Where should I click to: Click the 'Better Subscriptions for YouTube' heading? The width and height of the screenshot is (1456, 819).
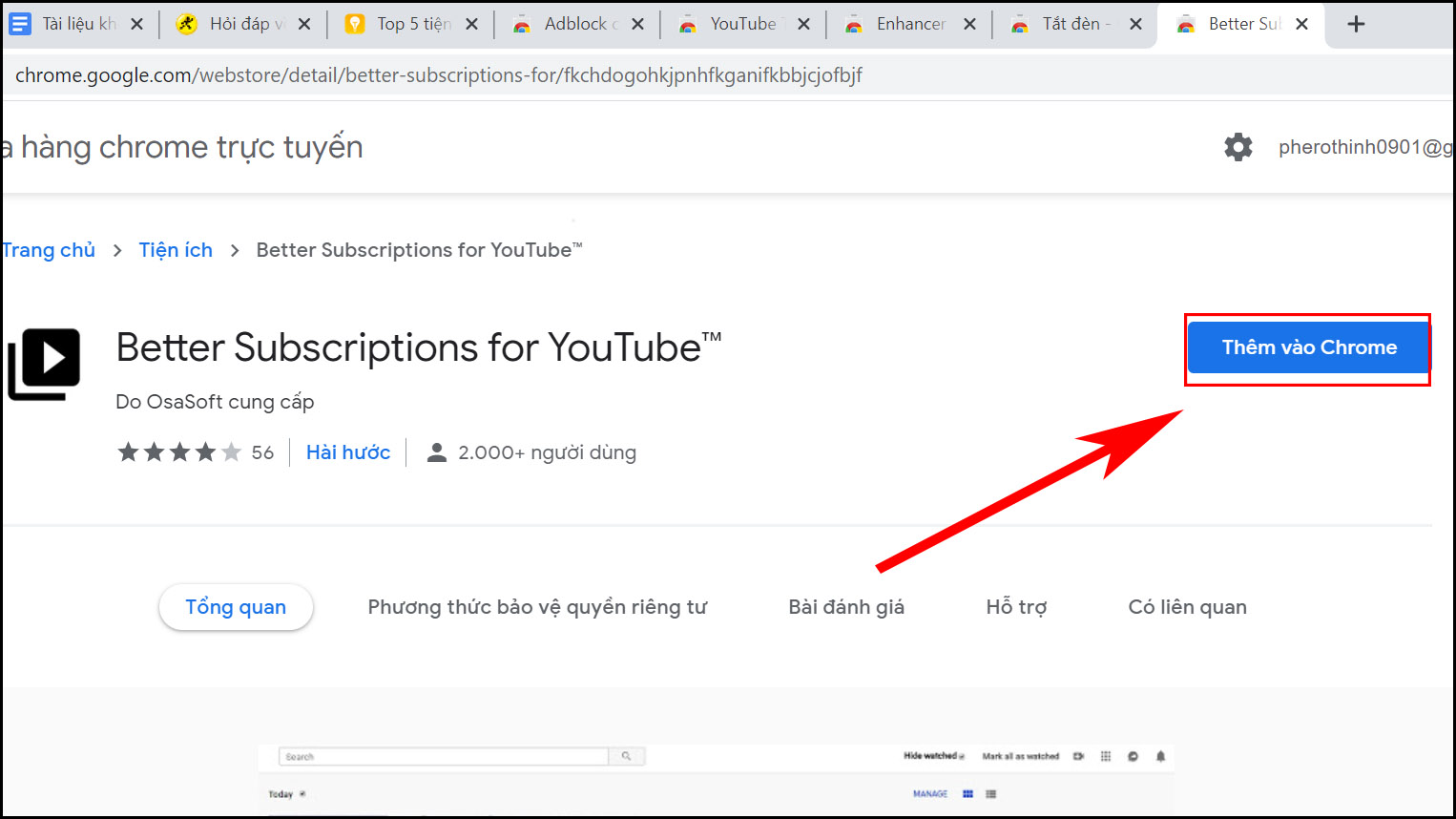[419, 348]
